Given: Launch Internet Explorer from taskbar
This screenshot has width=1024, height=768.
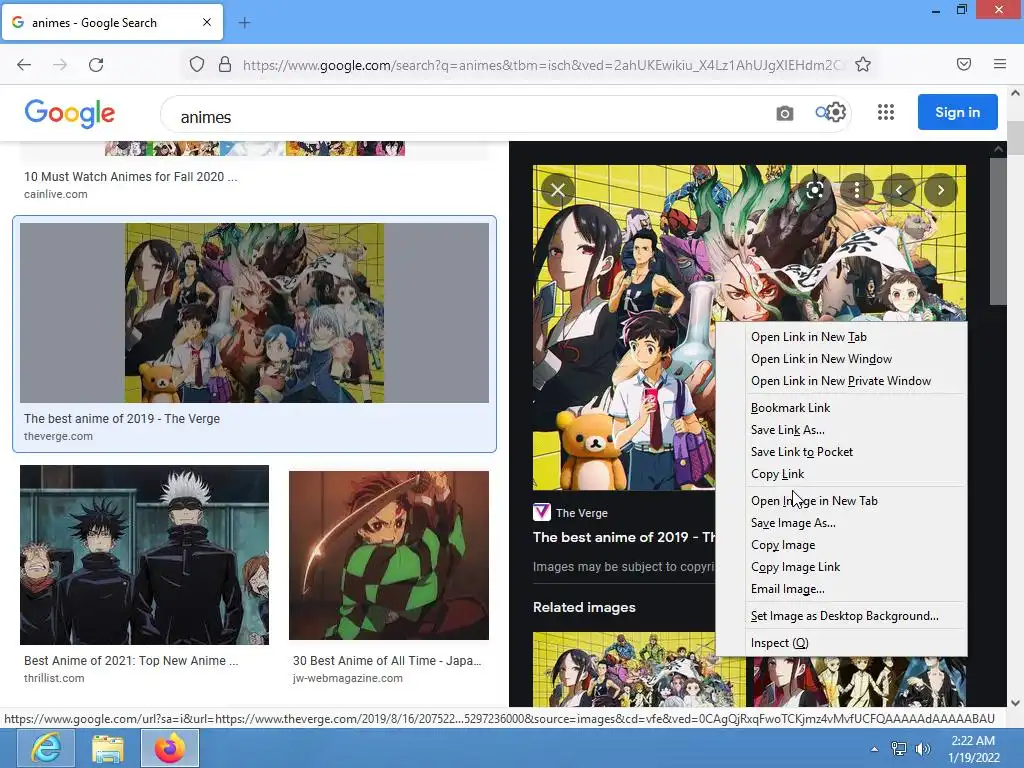Looking at the screenshot, I should (x=46, y=748).
